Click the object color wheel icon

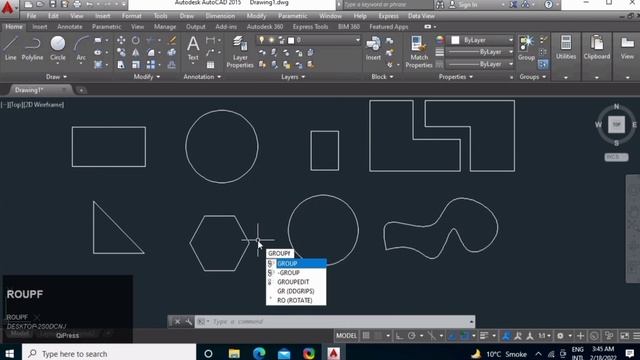pos(440,40)
